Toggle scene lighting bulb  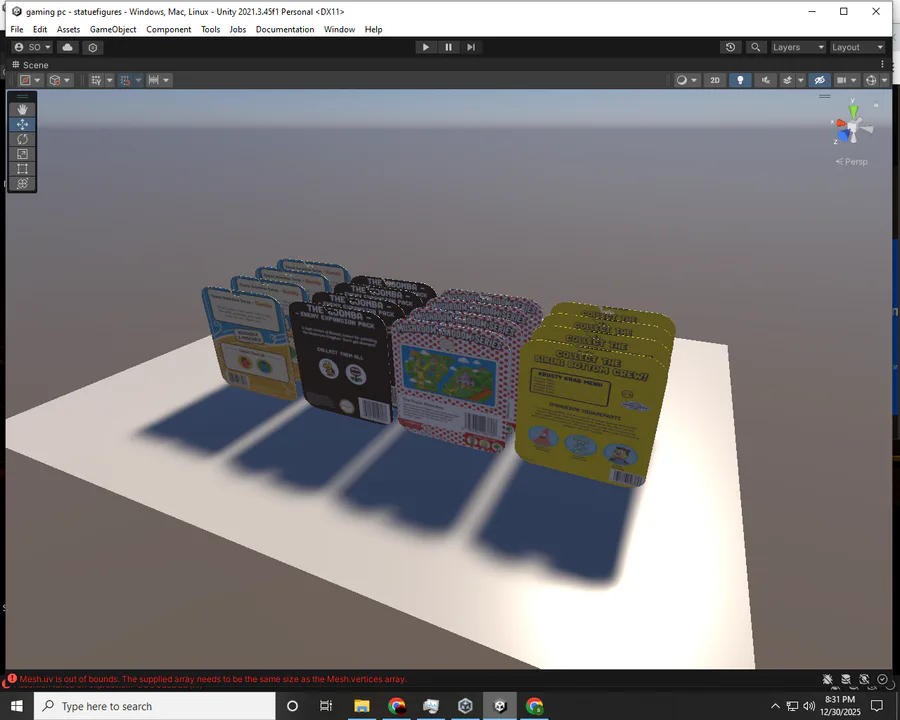(740, 80)
